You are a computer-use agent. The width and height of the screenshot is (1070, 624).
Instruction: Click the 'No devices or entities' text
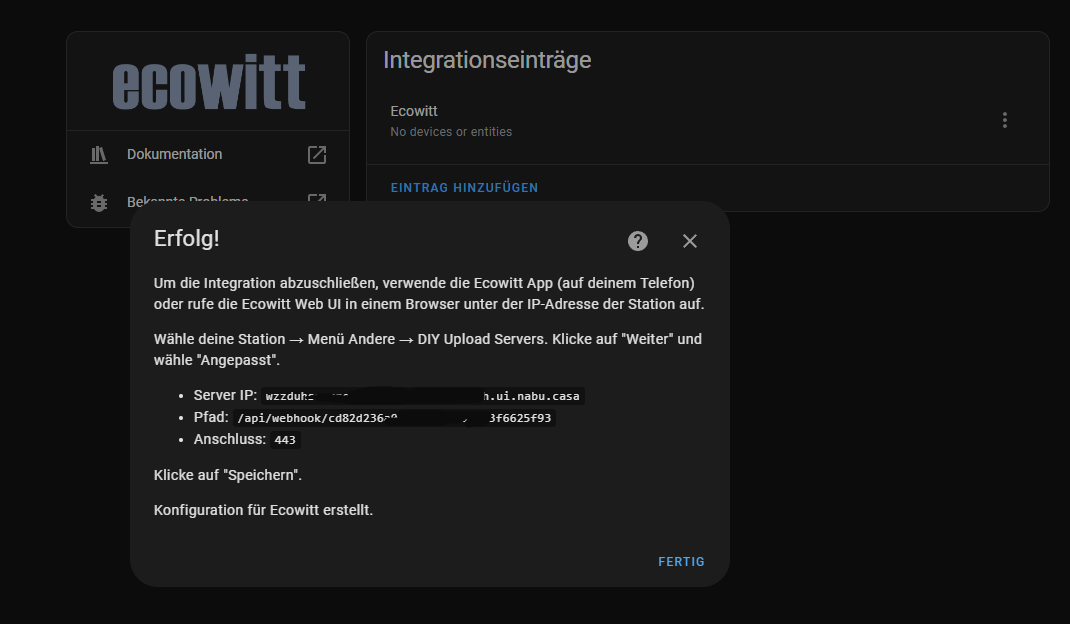pos(451,132)
